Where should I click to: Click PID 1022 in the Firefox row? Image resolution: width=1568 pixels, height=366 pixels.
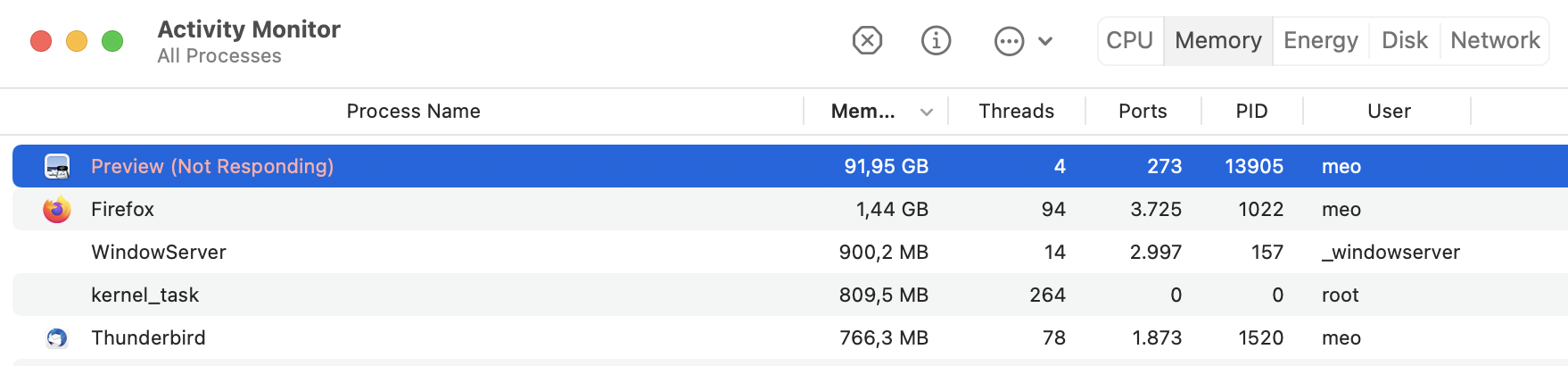(x=1261, y=209)
